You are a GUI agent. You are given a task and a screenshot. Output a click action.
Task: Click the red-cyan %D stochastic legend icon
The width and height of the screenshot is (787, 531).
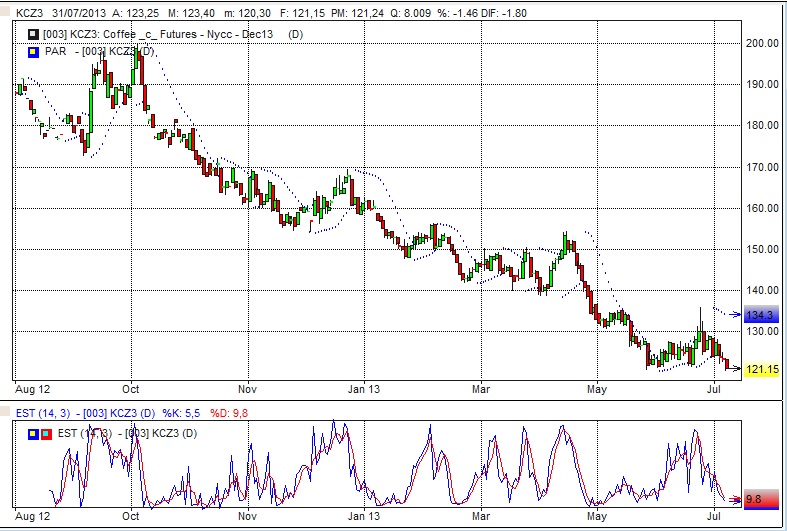[x=44, y=432]
